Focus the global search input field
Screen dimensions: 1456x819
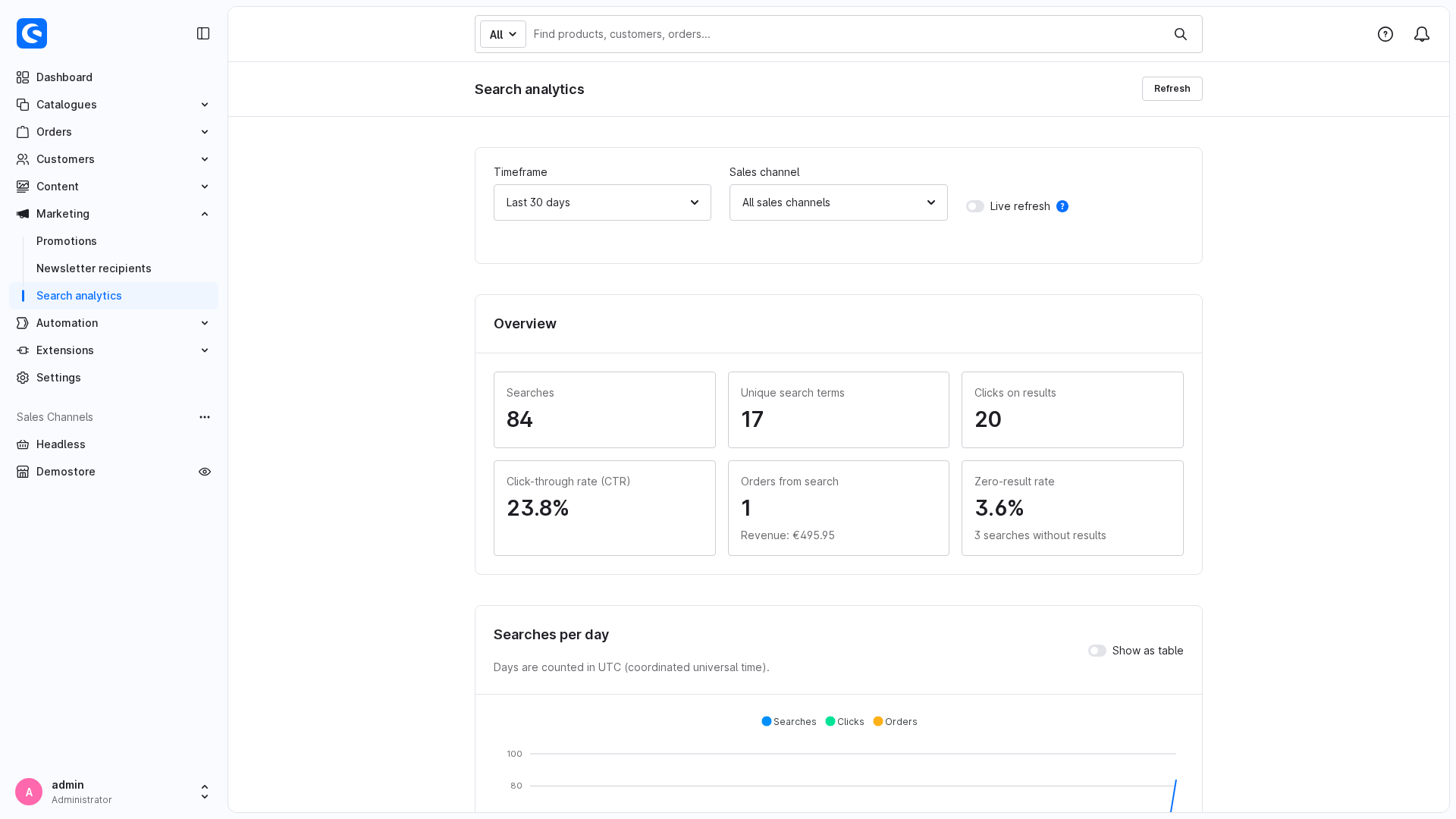click(846, 34)
